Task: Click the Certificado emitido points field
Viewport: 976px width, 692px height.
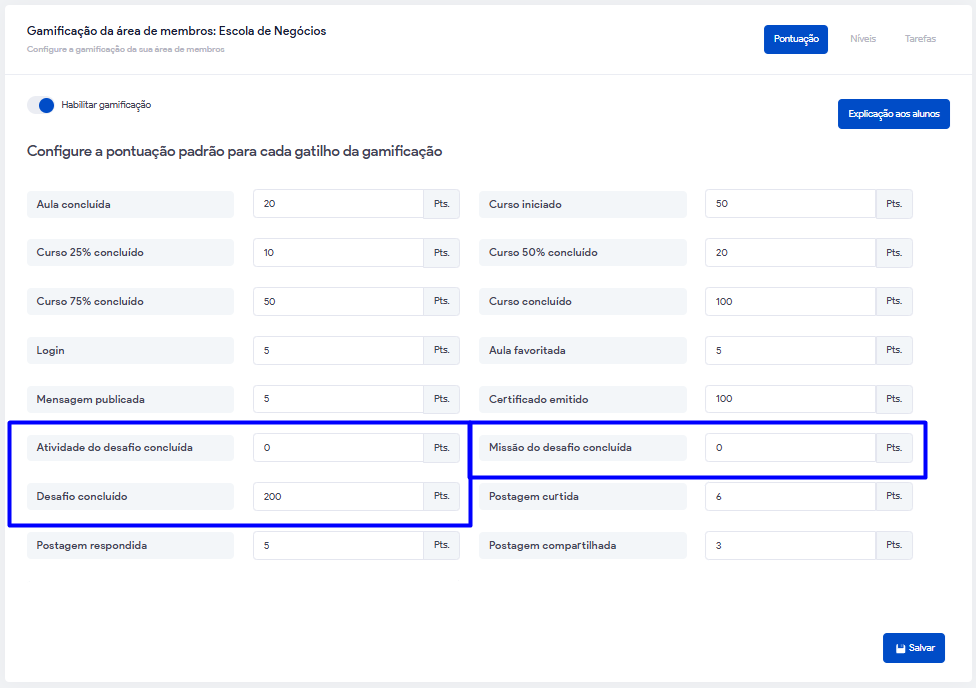Action: 790,399
